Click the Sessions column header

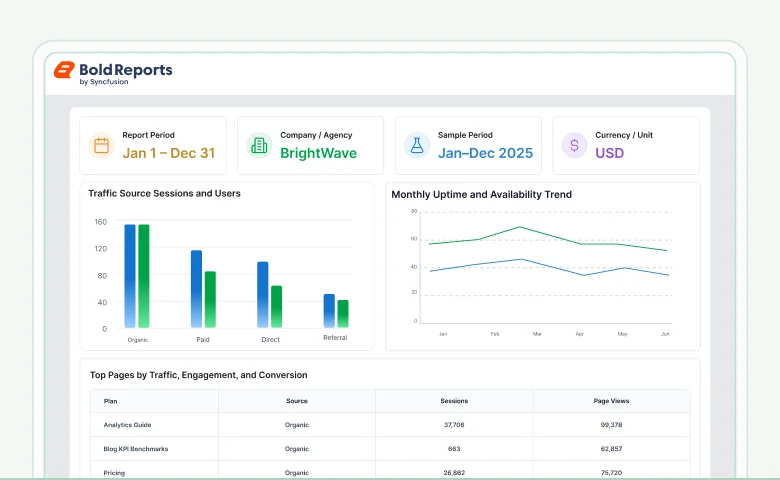[454, 401]
